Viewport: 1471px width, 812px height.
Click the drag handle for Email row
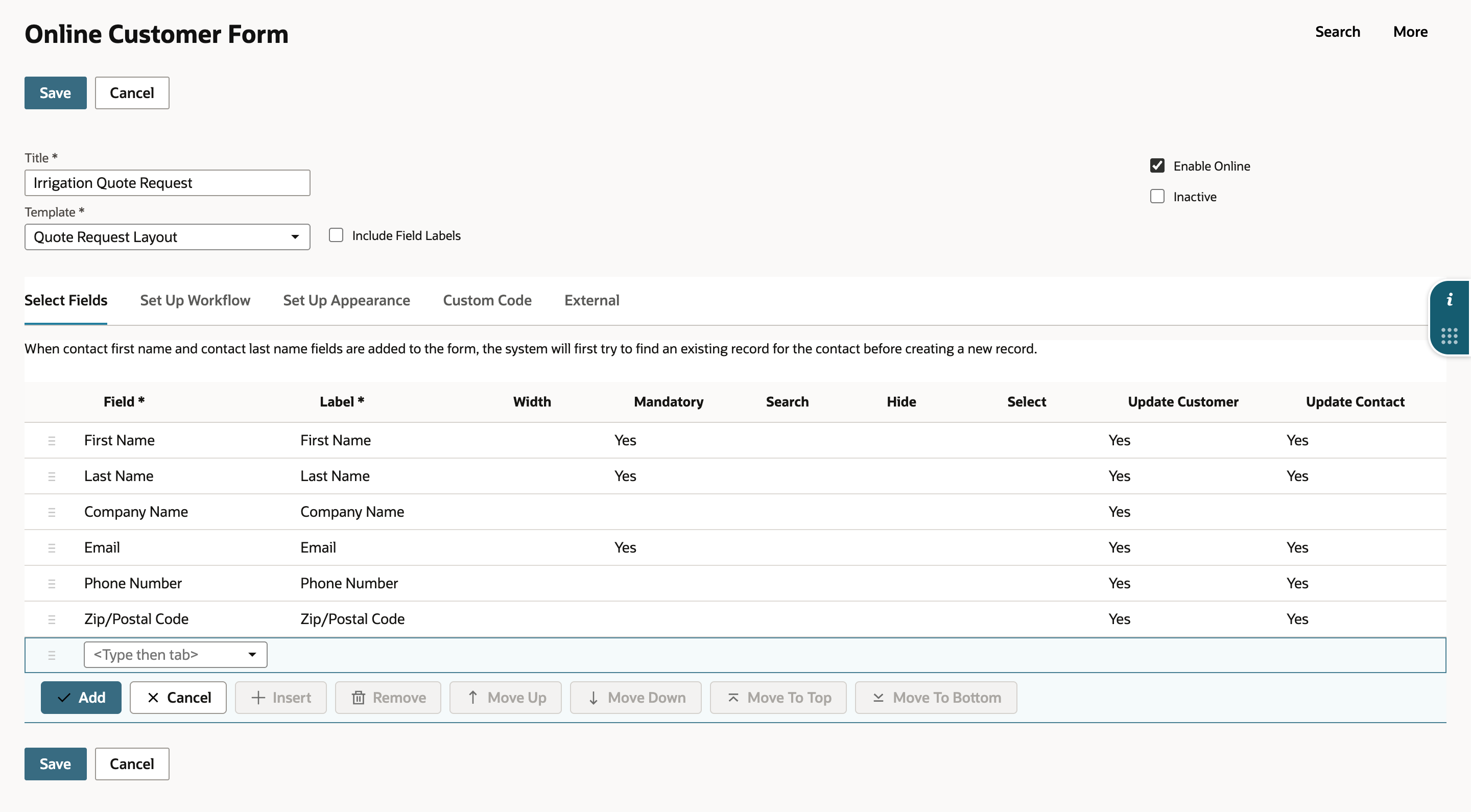[x=52, y=547]
